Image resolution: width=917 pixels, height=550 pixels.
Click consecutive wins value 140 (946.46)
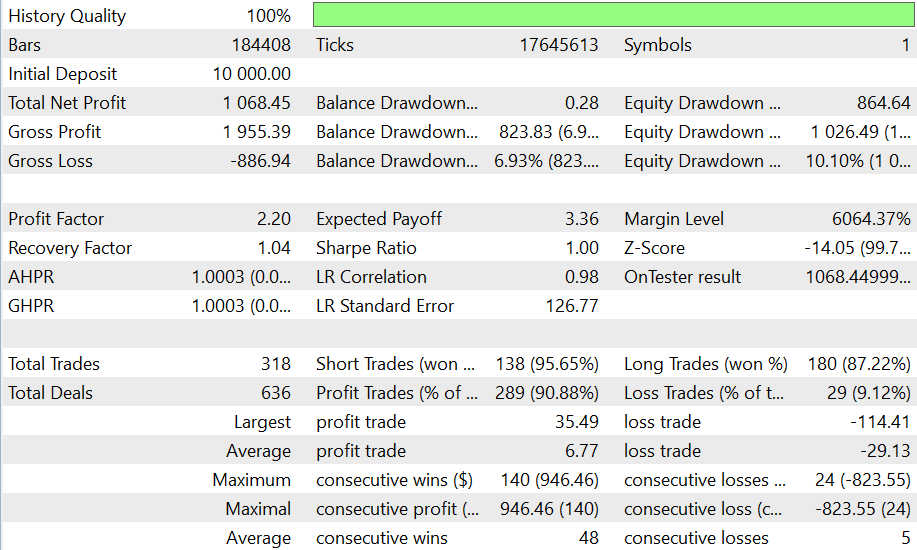coord(550,480)
